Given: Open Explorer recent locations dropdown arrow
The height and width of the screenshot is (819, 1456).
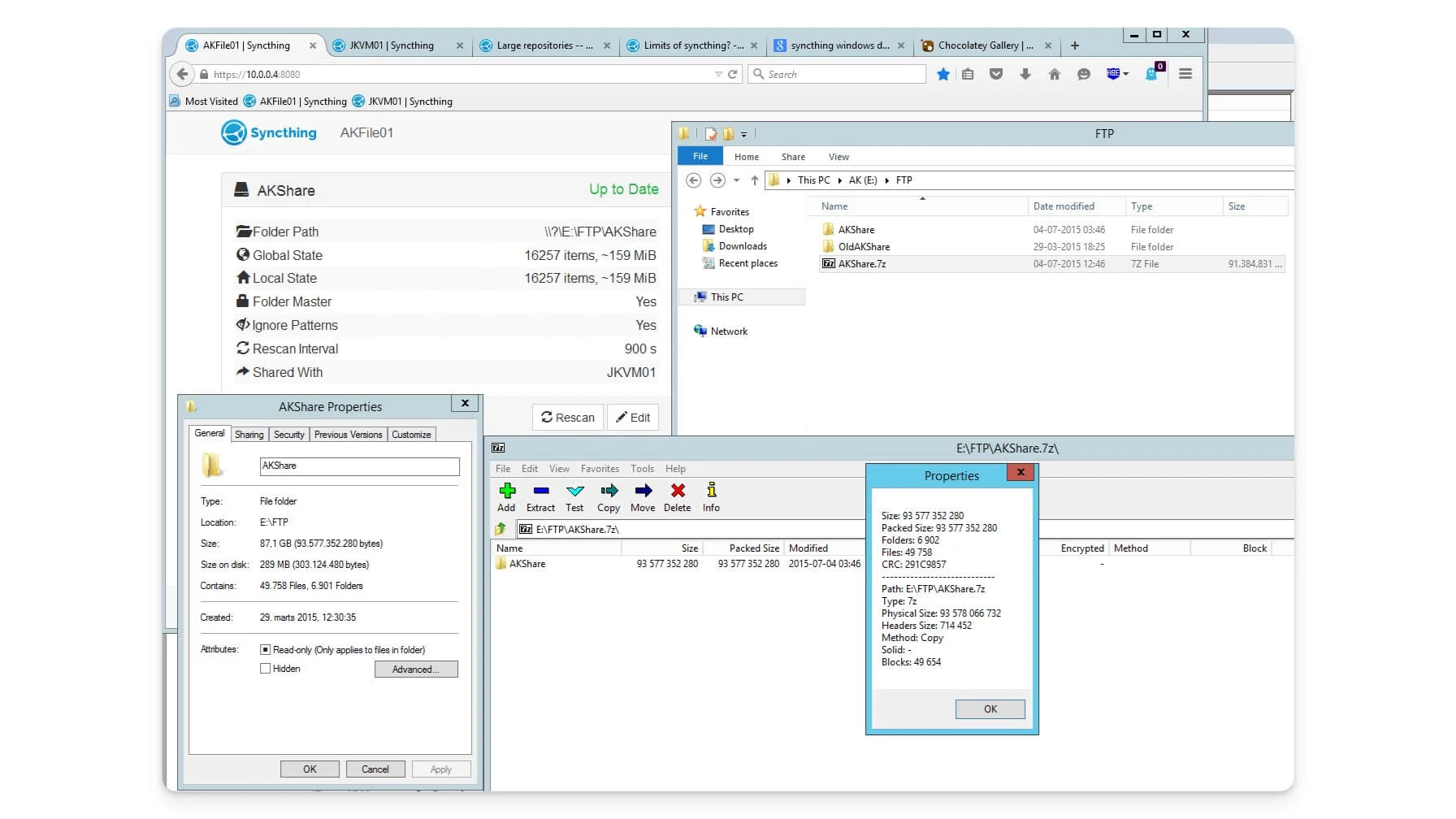Looking at the screenshot, I should (x=737, y=180).
